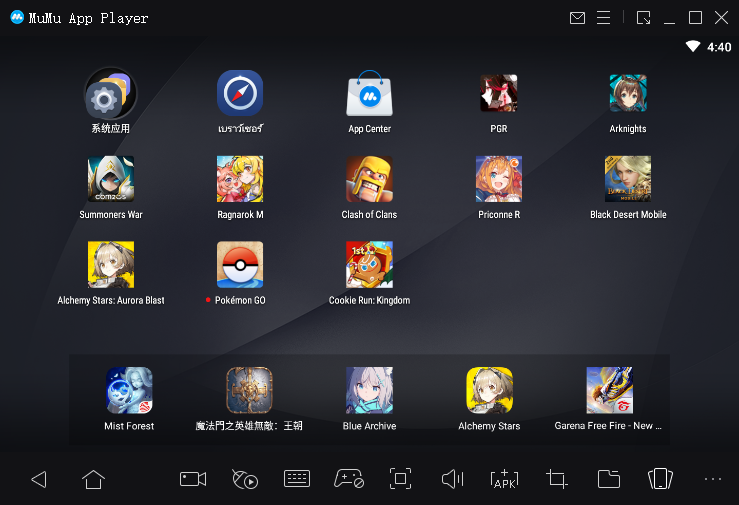The height and width of the screenshot is (505, 739).
Task: Start screen recording with the camcorder icon
Action: click(192, 479)
